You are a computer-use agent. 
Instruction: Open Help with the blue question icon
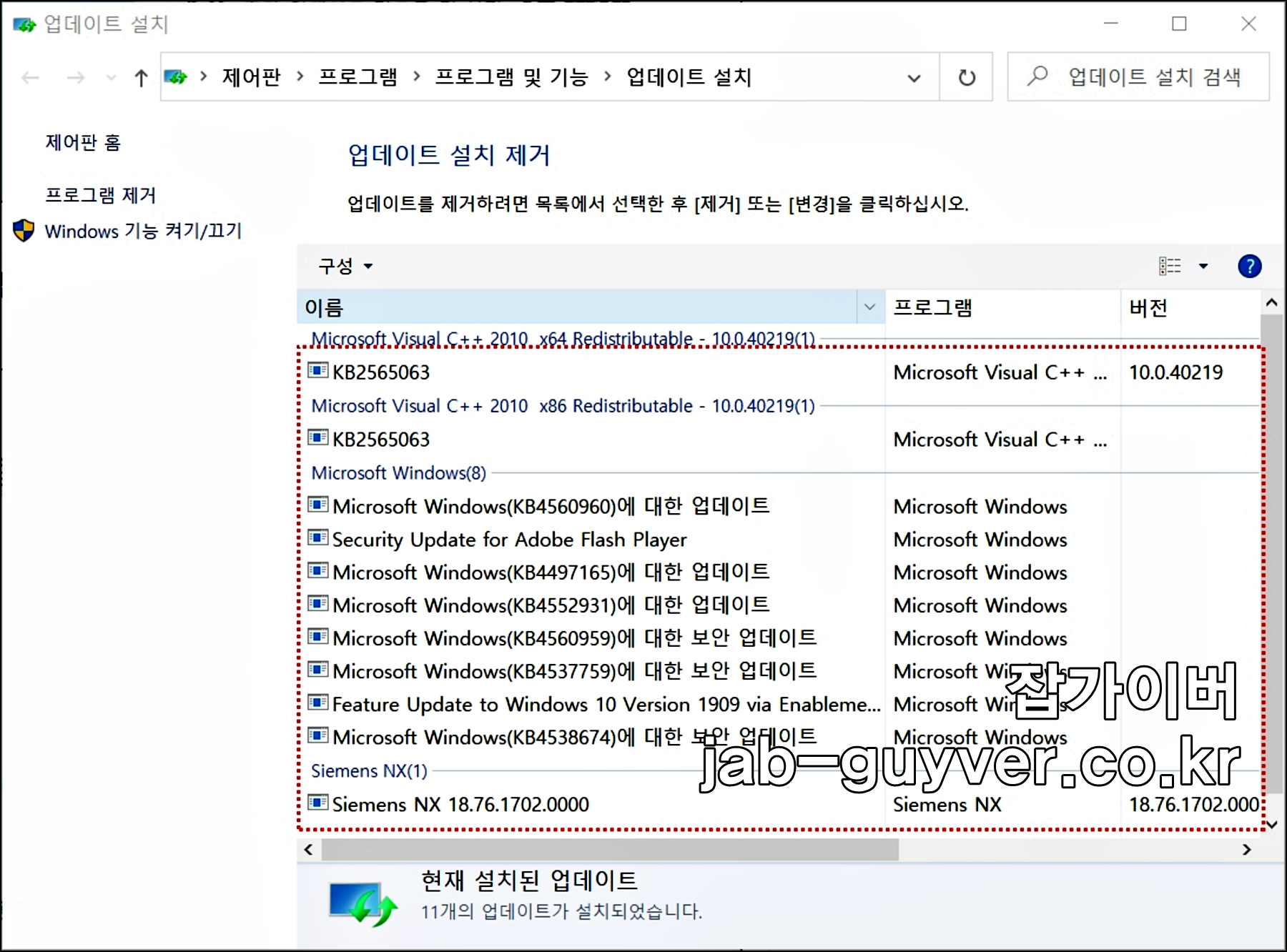pyautogui.click(x=1249, y=266)
